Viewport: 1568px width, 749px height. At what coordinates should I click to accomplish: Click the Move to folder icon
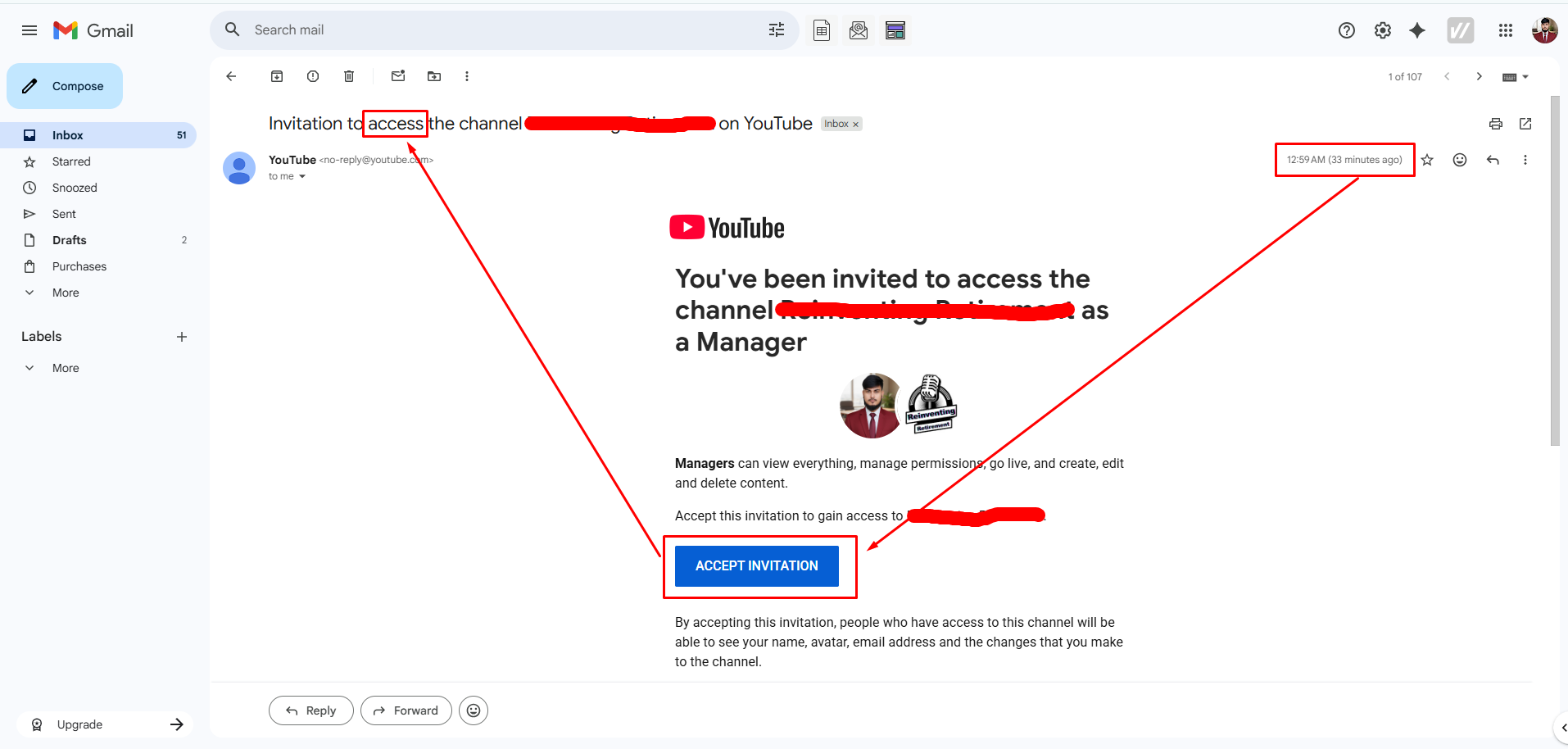[x=434, y=76]
